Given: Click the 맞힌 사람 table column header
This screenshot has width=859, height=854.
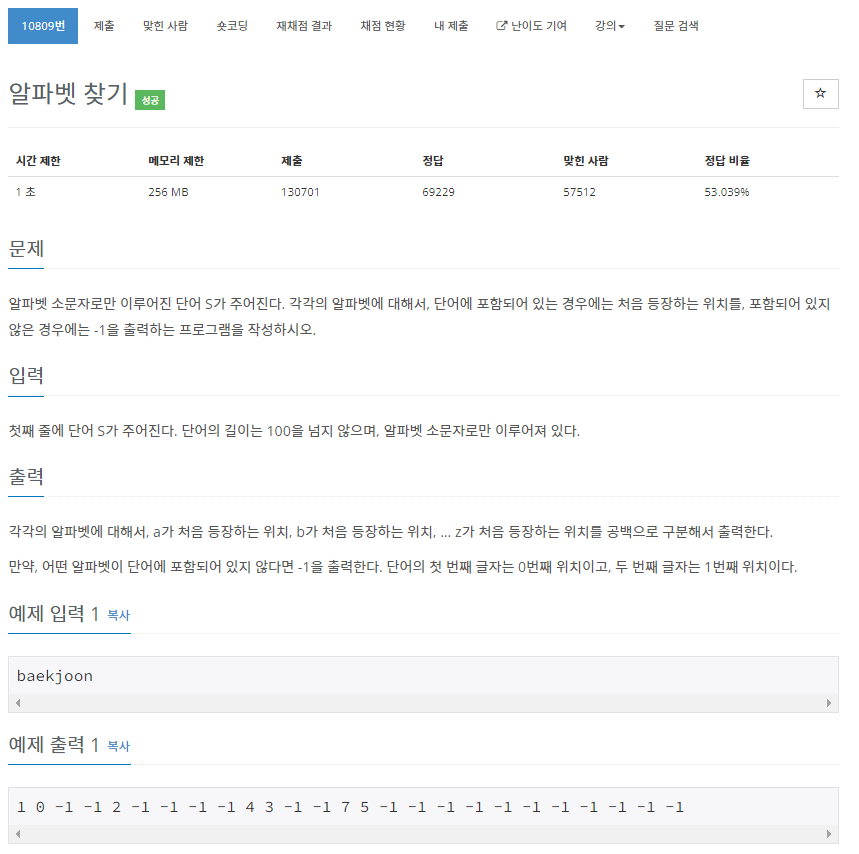Looking at the screenshot, I should (x=586, y=161).
